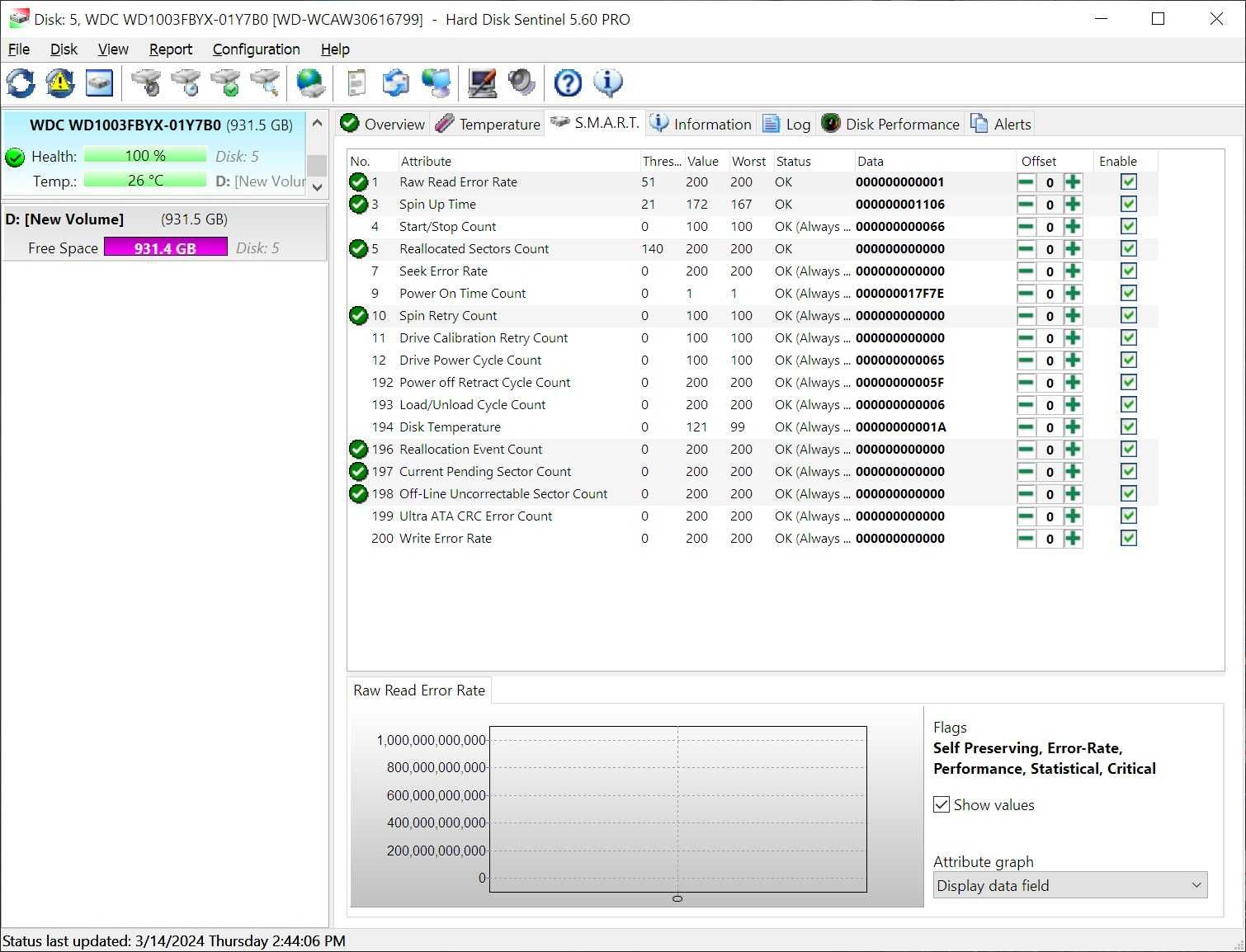The width and height of the screenshot is (1246, 952).
Task: Click the disk list scroll down arrow
Action: [317, 187]
